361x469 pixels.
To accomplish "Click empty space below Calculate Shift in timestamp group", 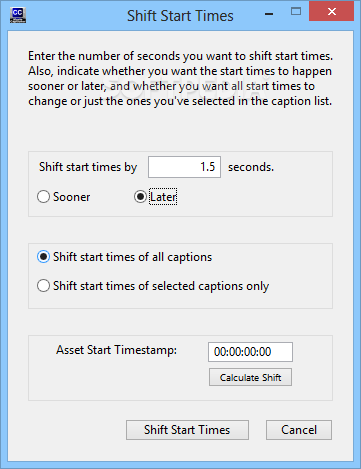I will pyautogui.click(x=250, y=393).
